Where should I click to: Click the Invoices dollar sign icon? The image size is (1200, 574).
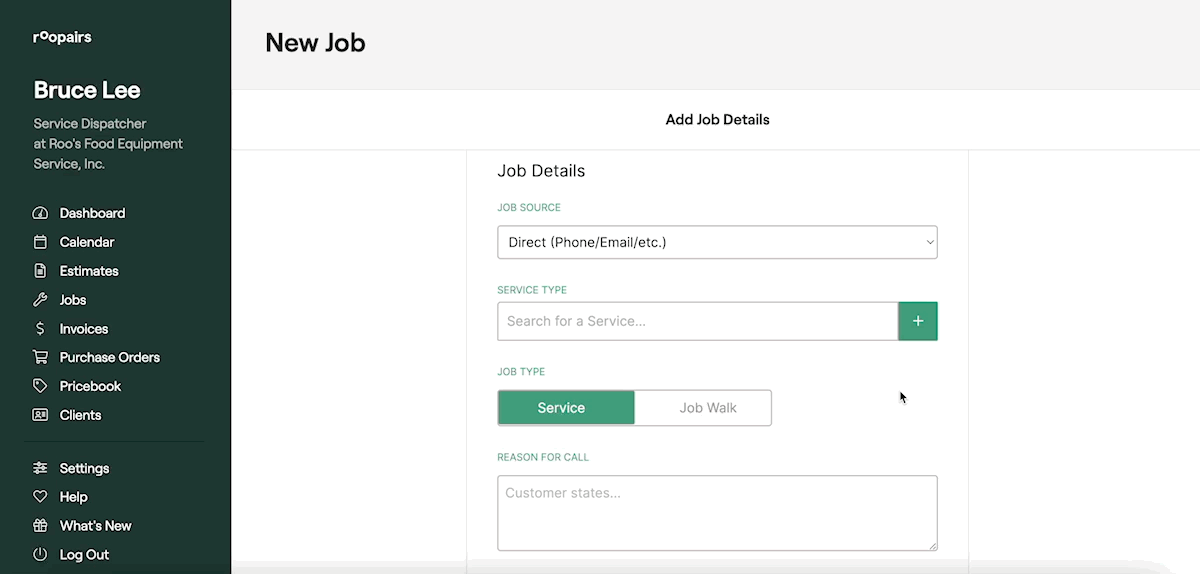pos(40,329)
